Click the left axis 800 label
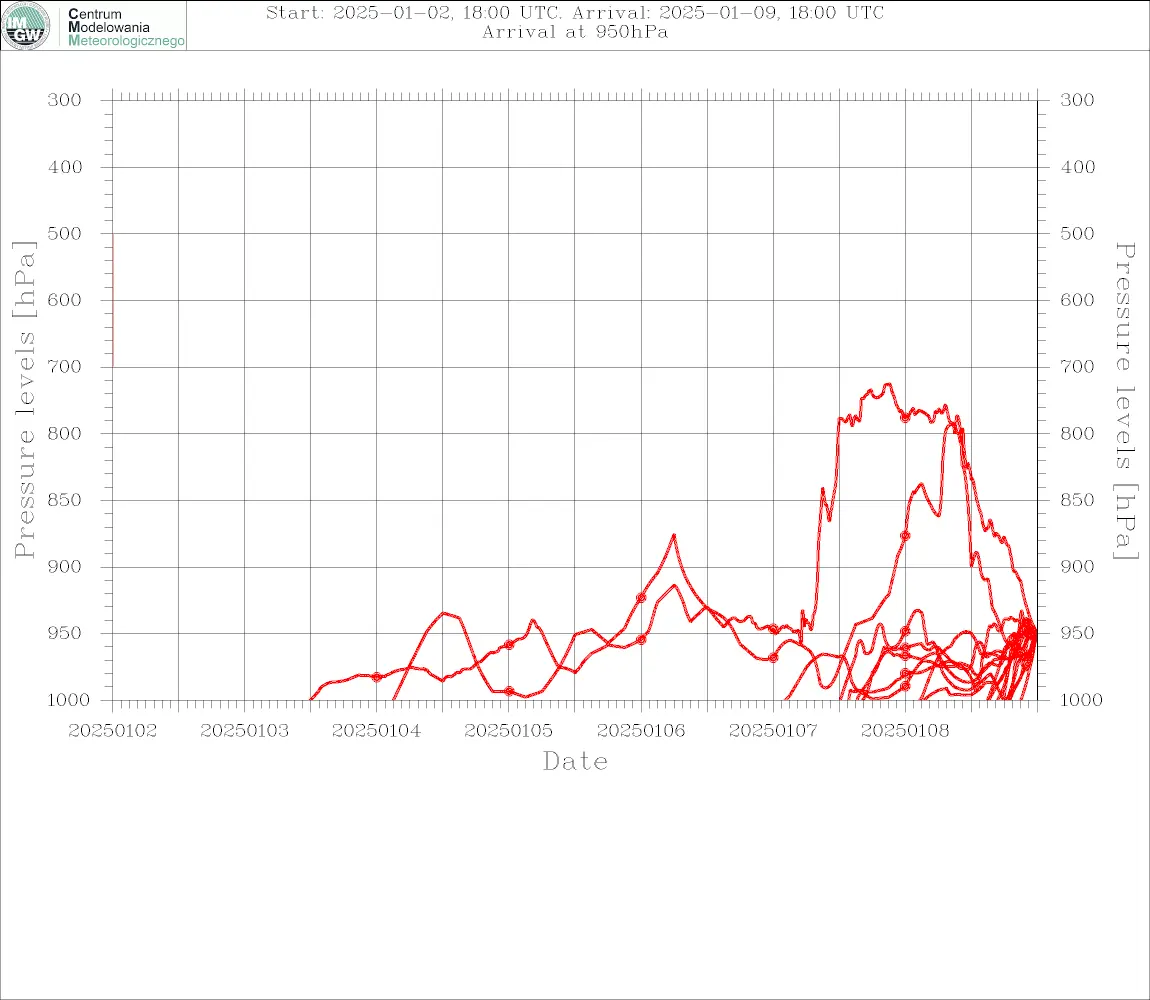Viewport: 1150px width, 1000px height. pyautogui.click(x=65, y=434)
